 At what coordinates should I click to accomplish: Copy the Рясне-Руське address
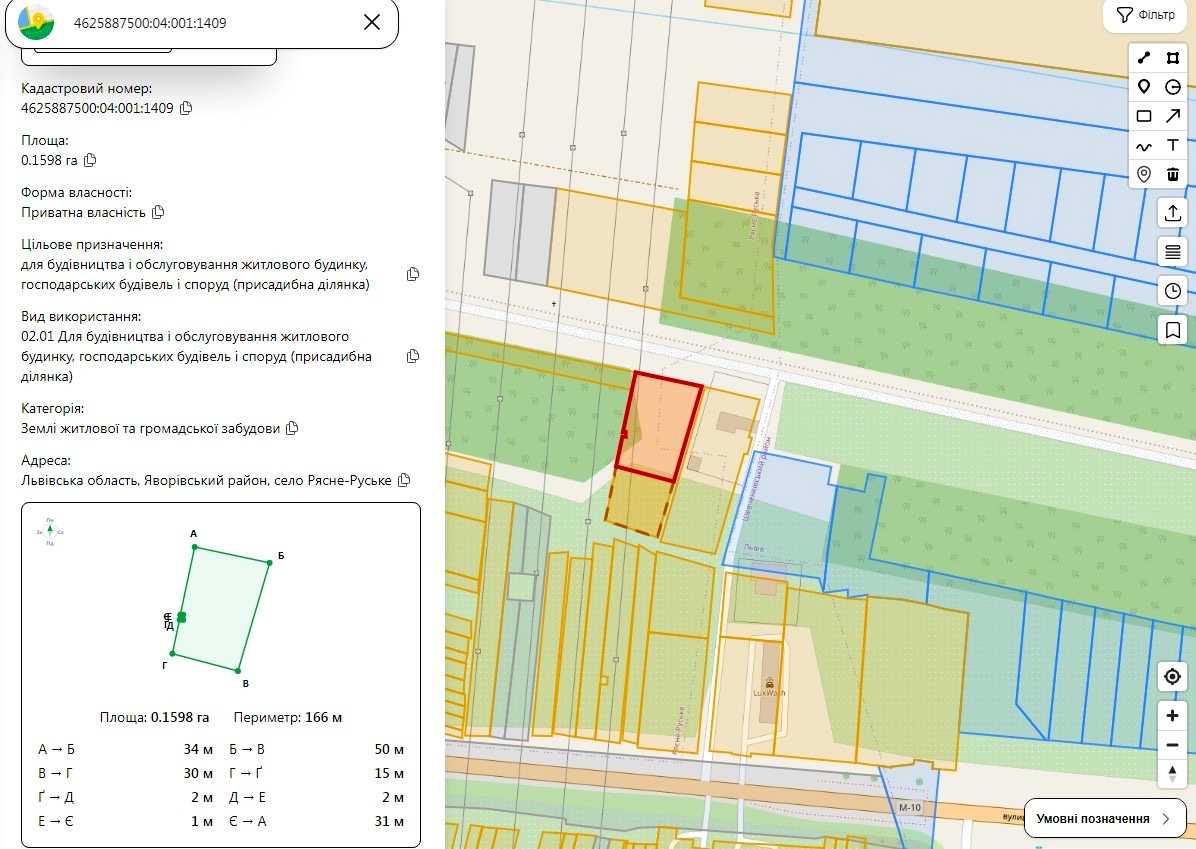[404, 481]
